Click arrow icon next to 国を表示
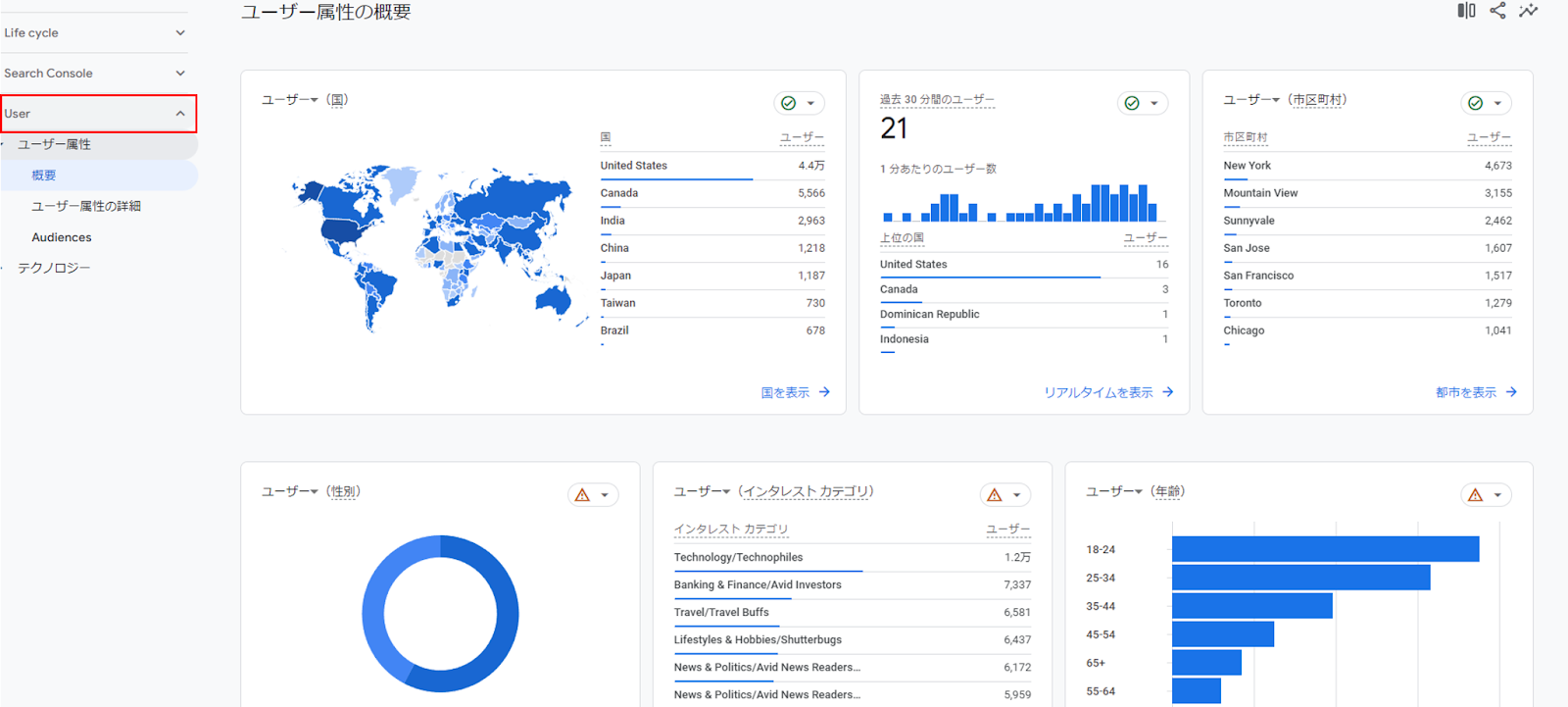The width and height of the screenshot is (1568, 707). point(825,392)
